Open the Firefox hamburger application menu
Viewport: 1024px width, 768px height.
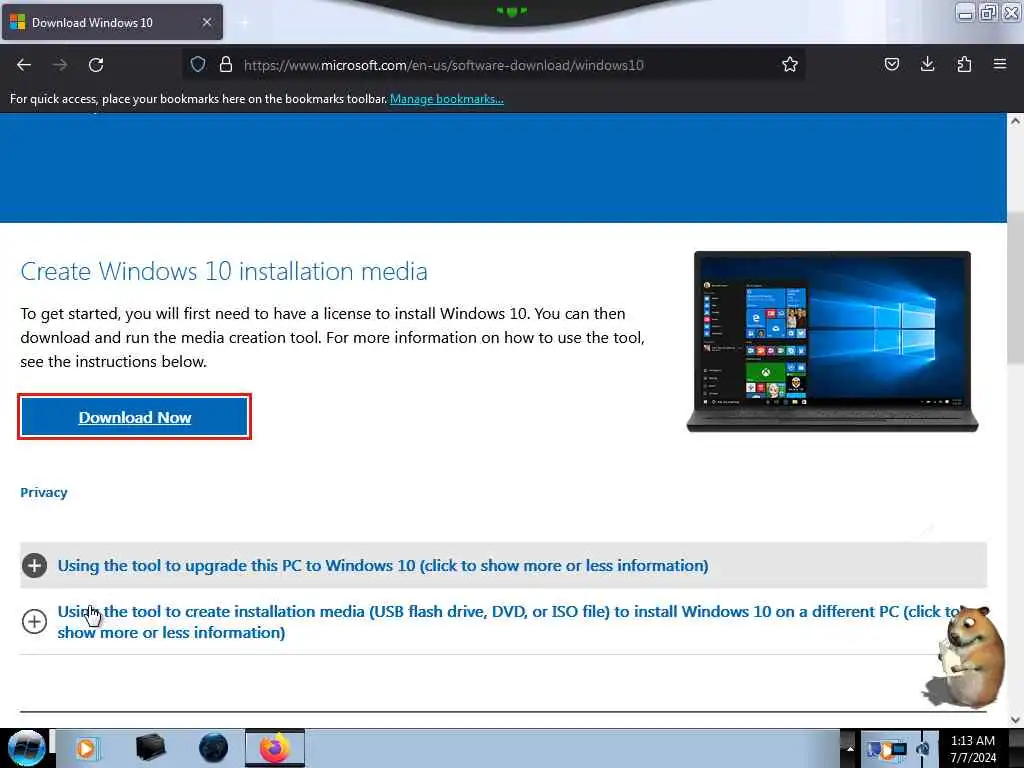coord(1000,64)
